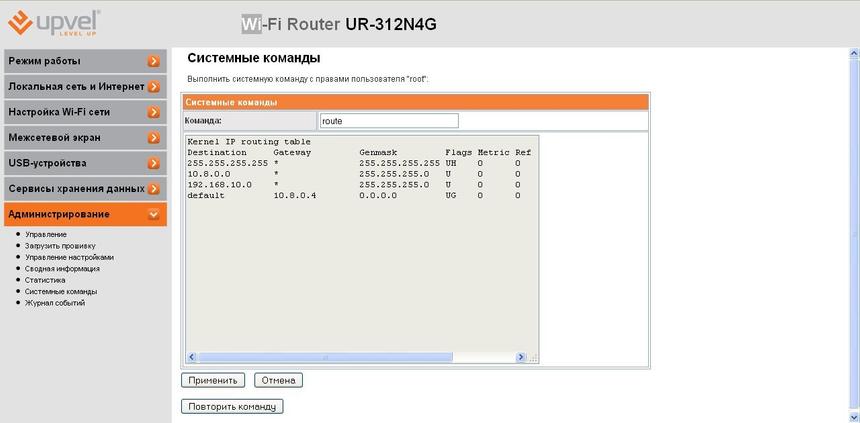Expand the Режим работы section arrow
860x423 pixels.
pos(153,61)
